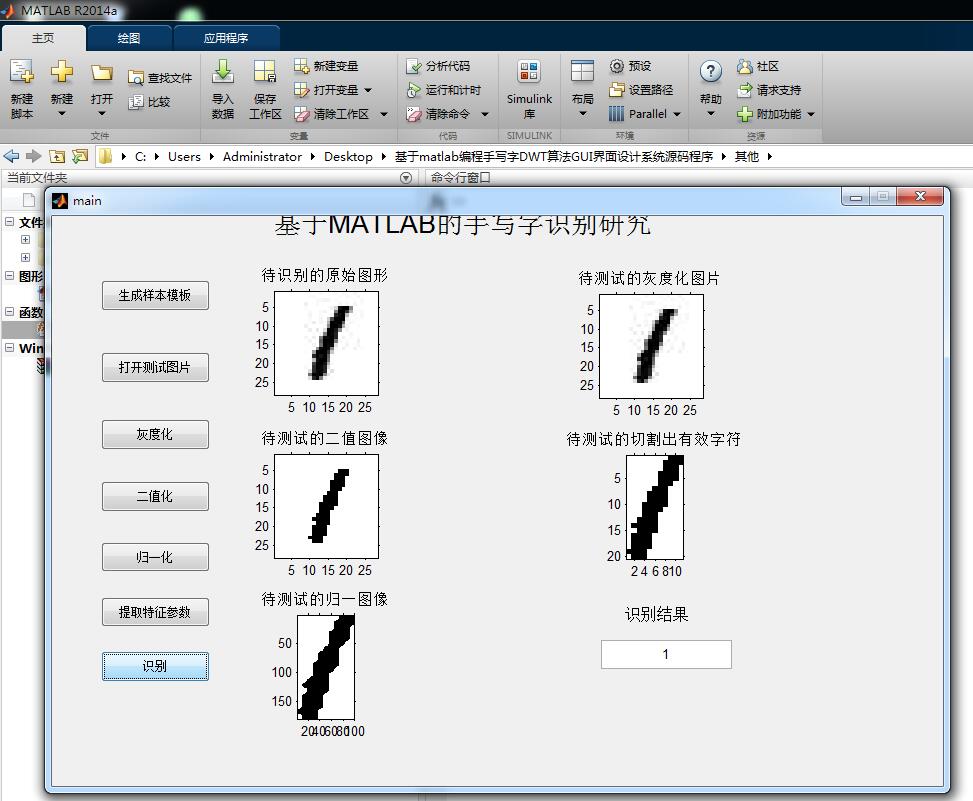The image size is (973, 801).
Task: Click the original image plot (待识别的原始图形)
Action: click(326, 344)
